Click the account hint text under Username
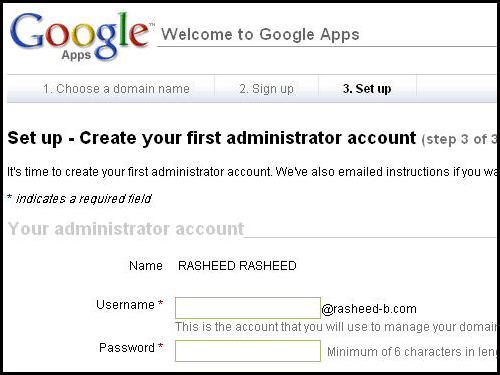 point(336,327)
